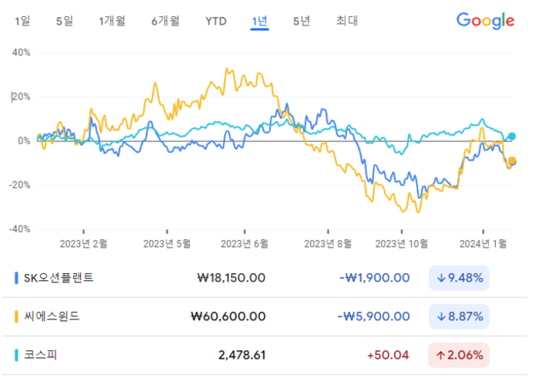Open the SK오션플랜트 stock row

pyautogui.click(x=265, y=278)
